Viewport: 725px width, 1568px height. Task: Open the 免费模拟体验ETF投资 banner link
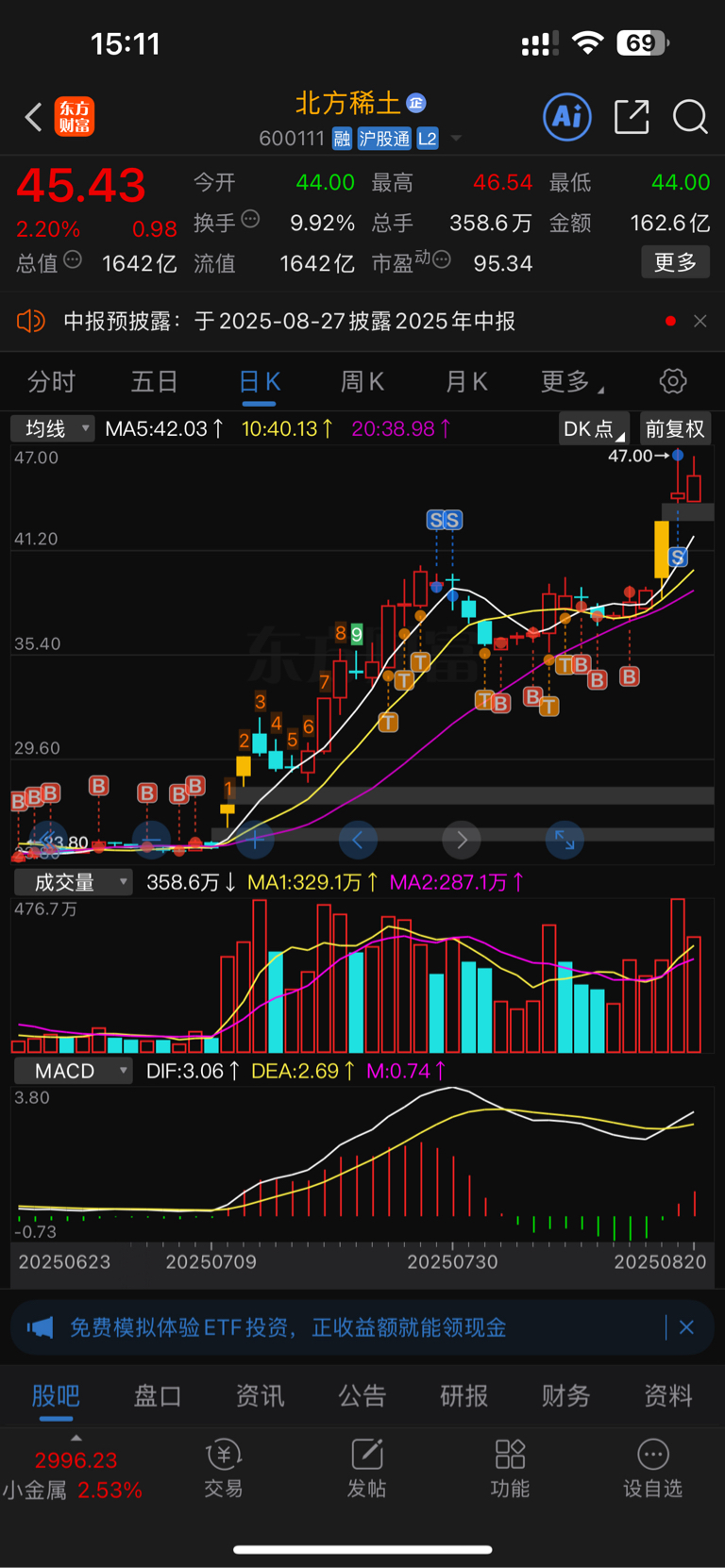pos(288,1327)
